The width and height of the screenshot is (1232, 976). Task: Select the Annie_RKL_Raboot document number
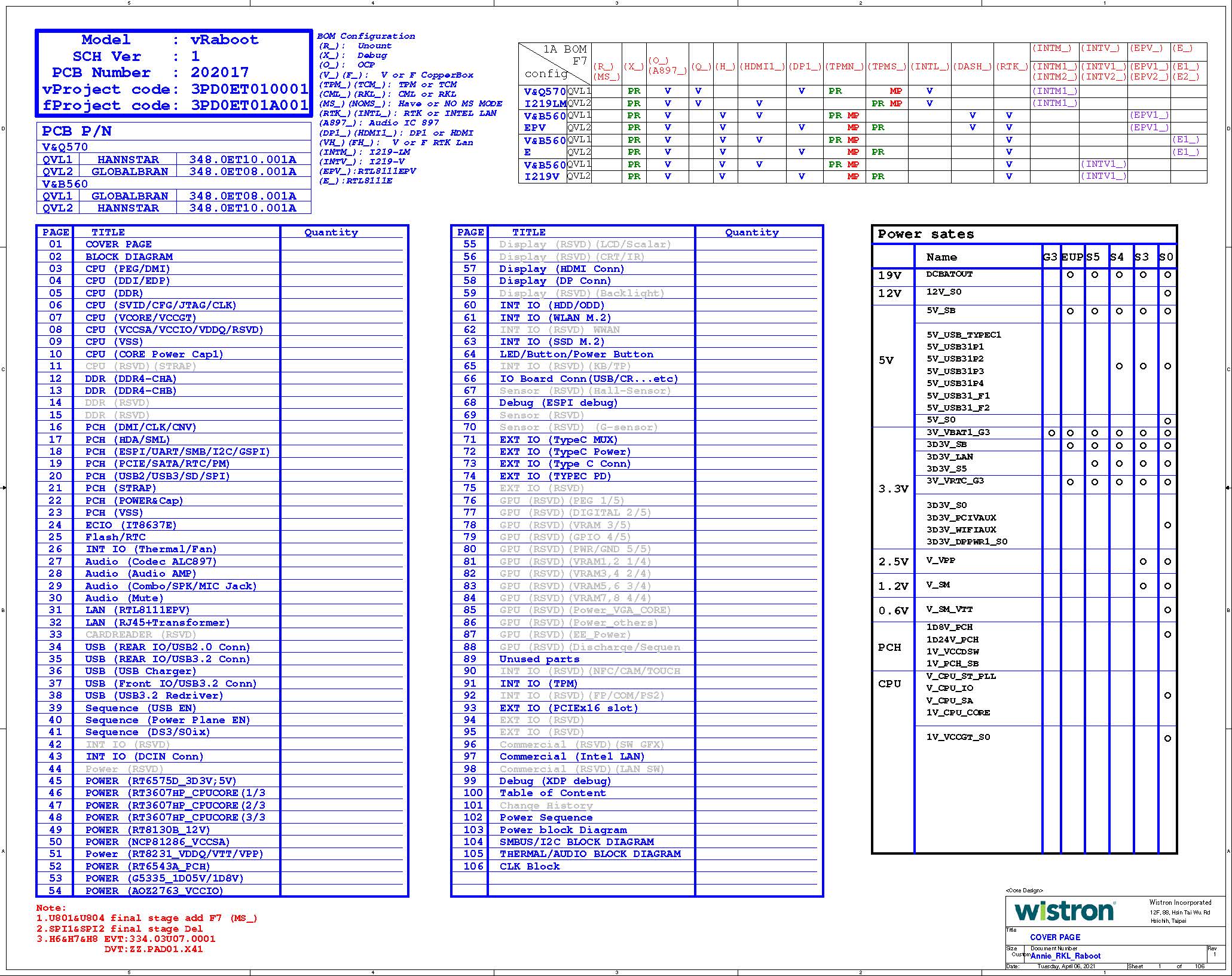click(1065, 956)
